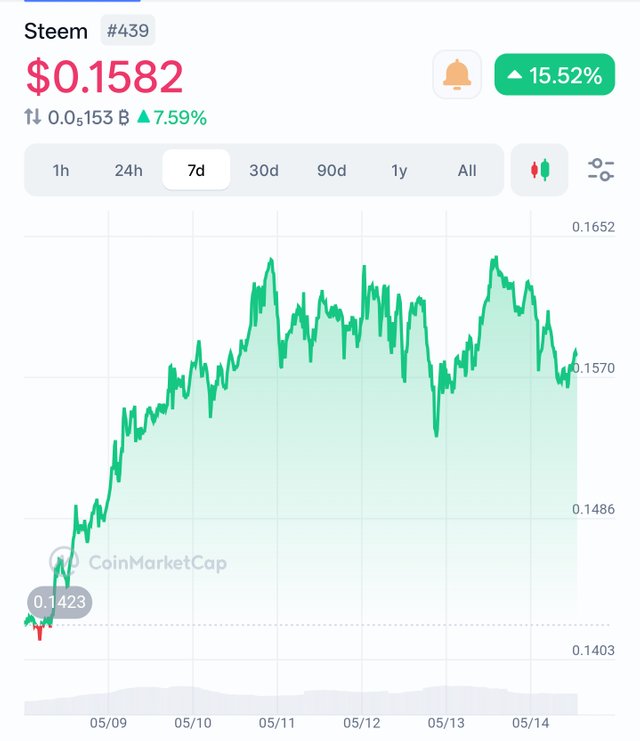Tap the green 7.59% up-triangle indicator
640x741 pixels.
click(x=143, y=117)
